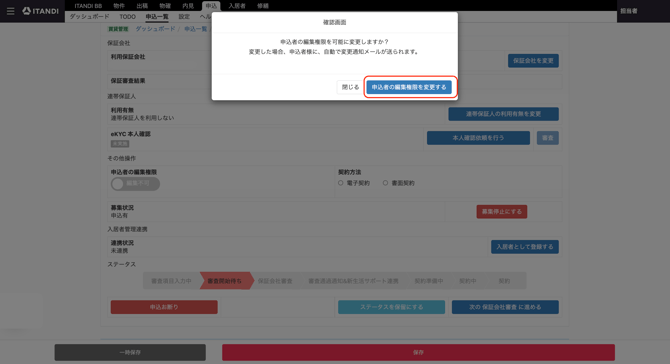Click the 審査 button beside eKYC
The height and width of the screenshot is (364, 670).
coord(547,138)
